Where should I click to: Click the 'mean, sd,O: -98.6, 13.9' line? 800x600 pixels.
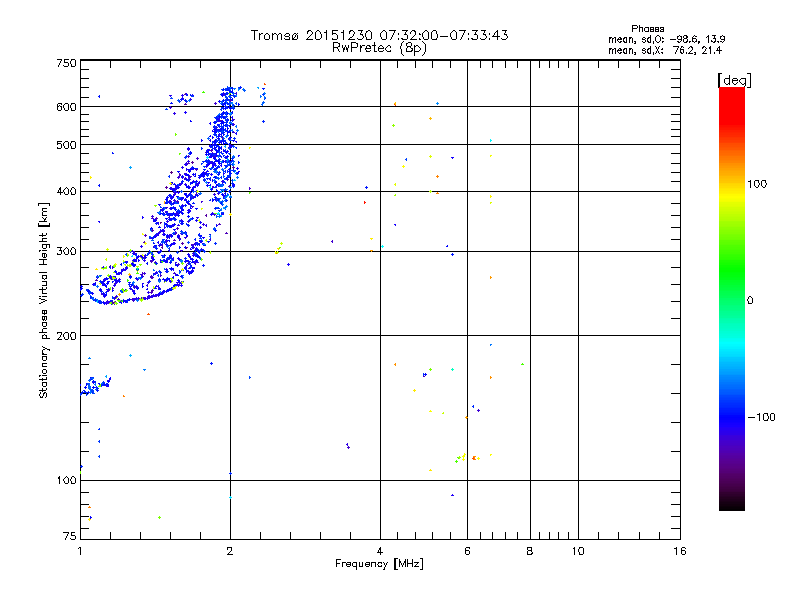667,39
